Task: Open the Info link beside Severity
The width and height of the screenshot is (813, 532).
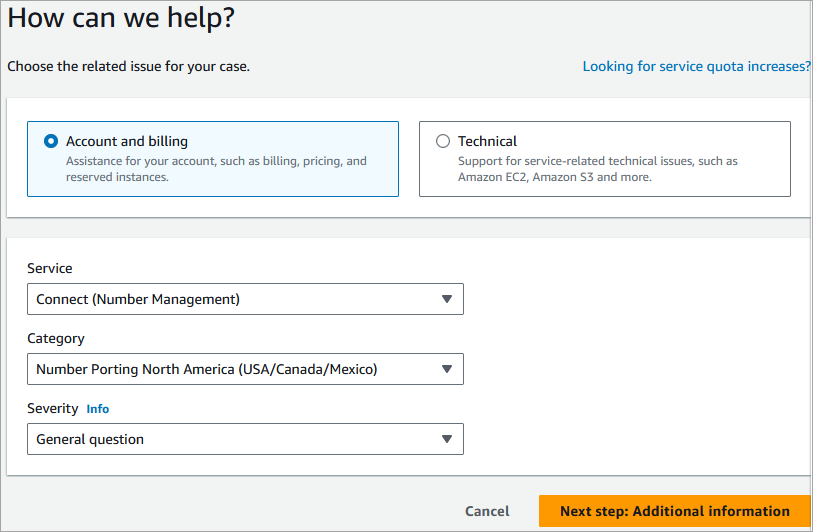Action: coord(98,409)
